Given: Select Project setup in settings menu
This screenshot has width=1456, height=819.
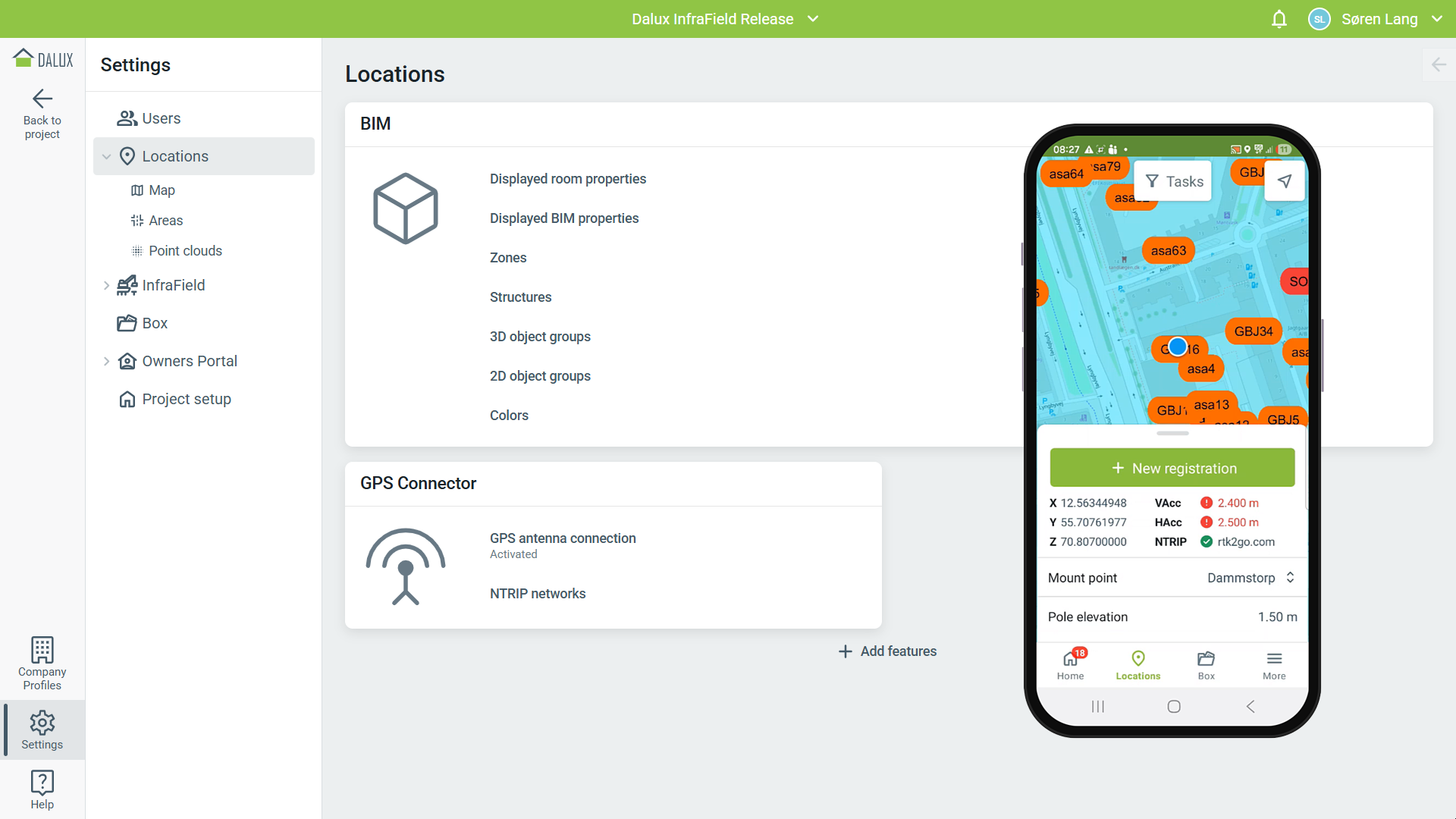Looking at the screenshot, I should pos(187,399).
